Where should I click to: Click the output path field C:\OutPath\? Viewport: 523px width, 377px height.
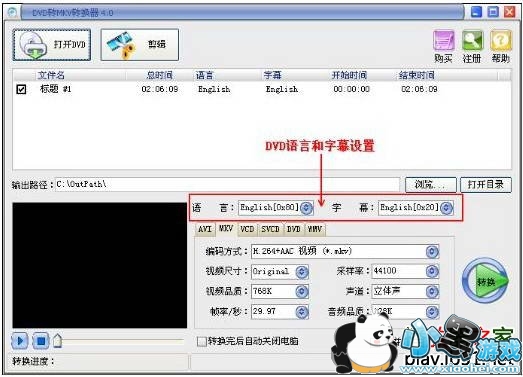coord(227,184)
